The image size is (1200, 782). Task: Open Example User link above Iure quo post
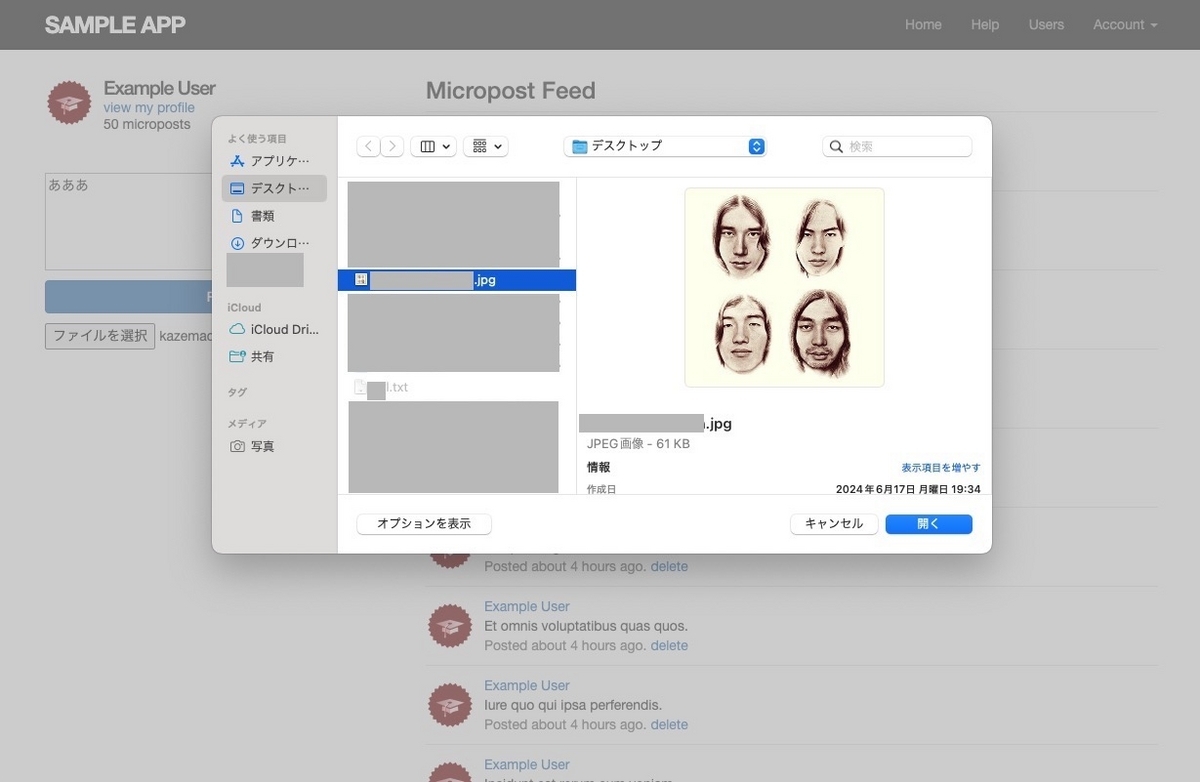(527, 685)
